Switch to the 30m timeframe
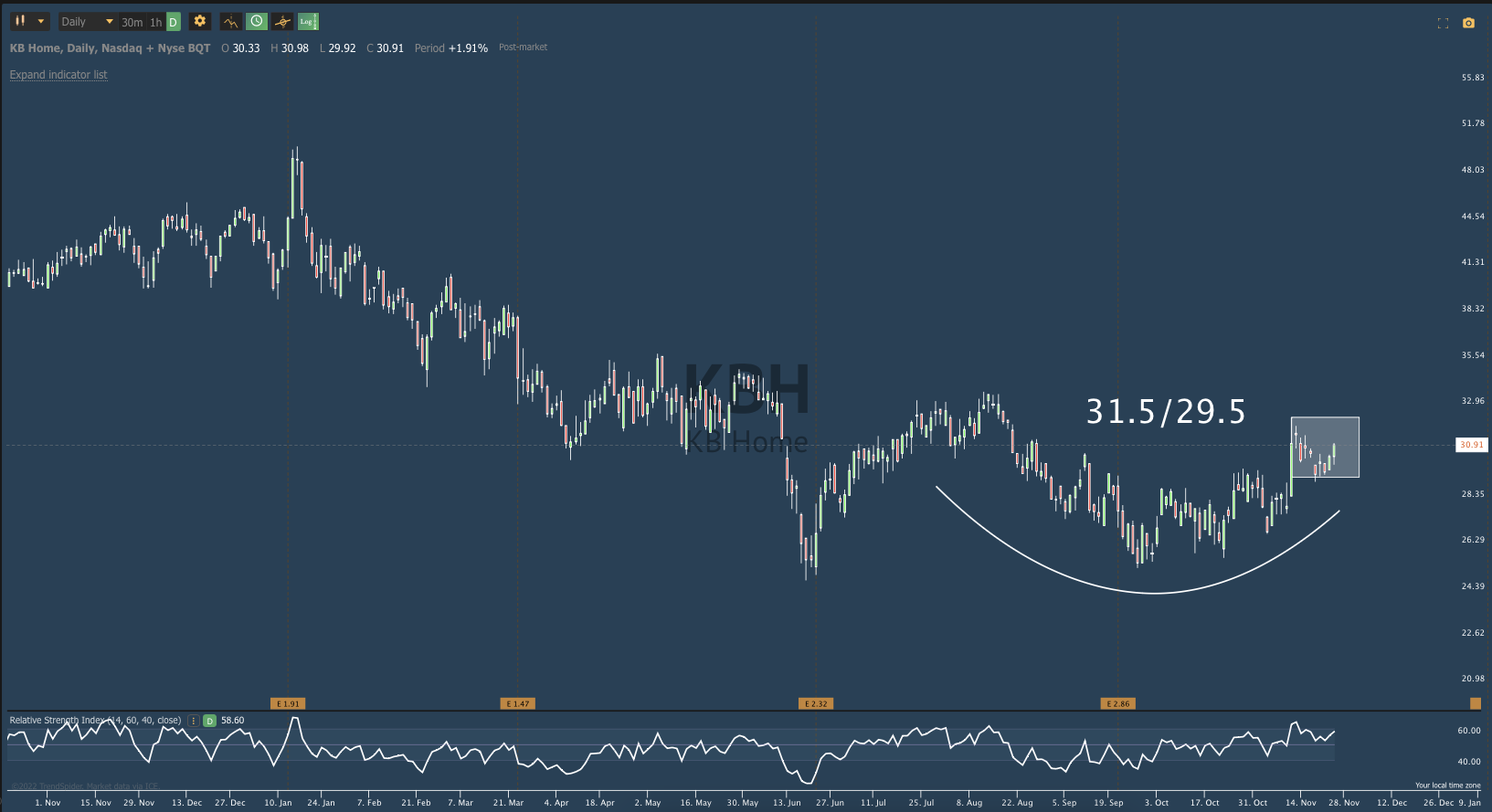Viewport: 1492px width, 812px height. pos(132,22)
